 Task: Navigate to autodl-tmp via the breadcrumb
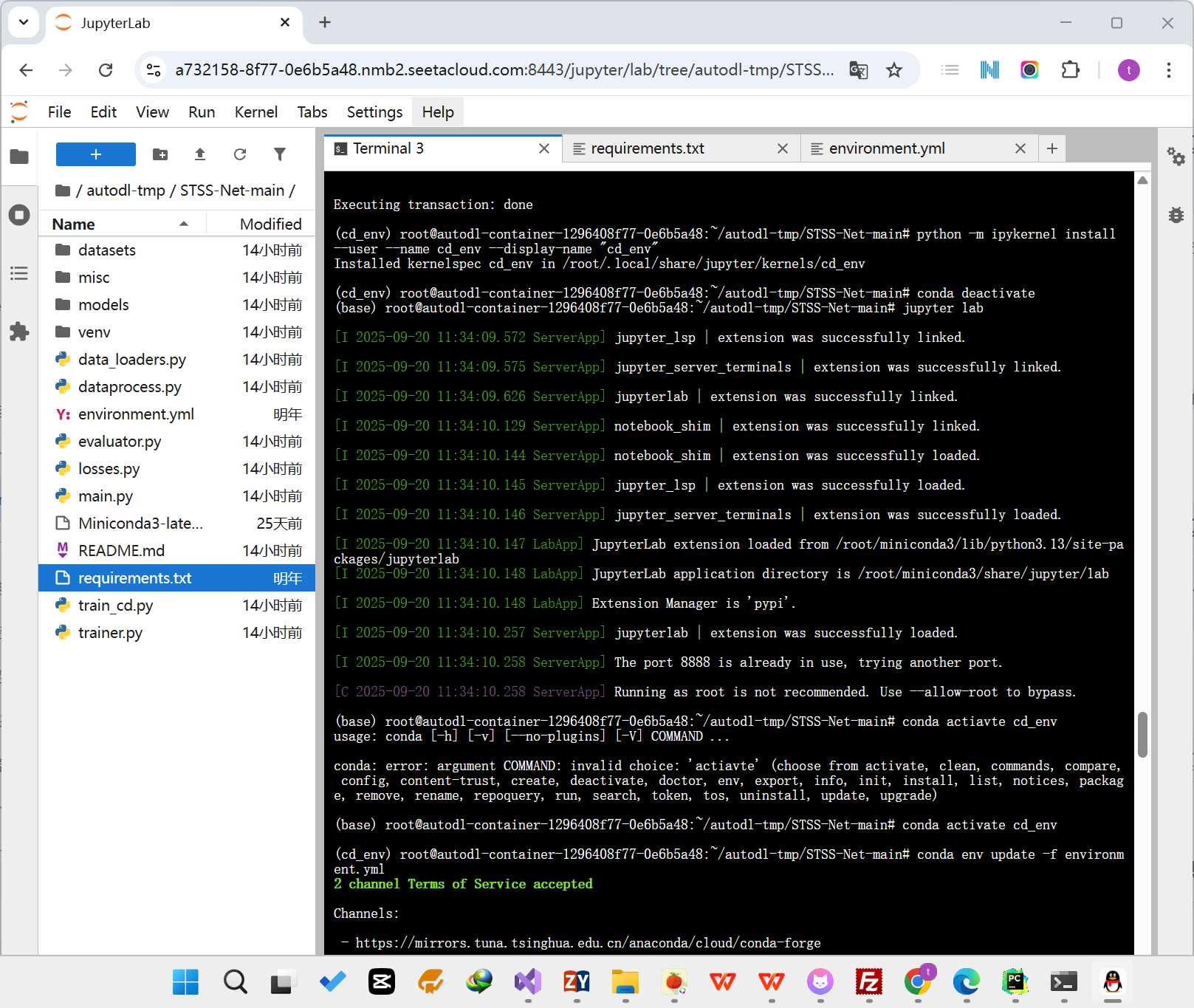coord(126,190)
